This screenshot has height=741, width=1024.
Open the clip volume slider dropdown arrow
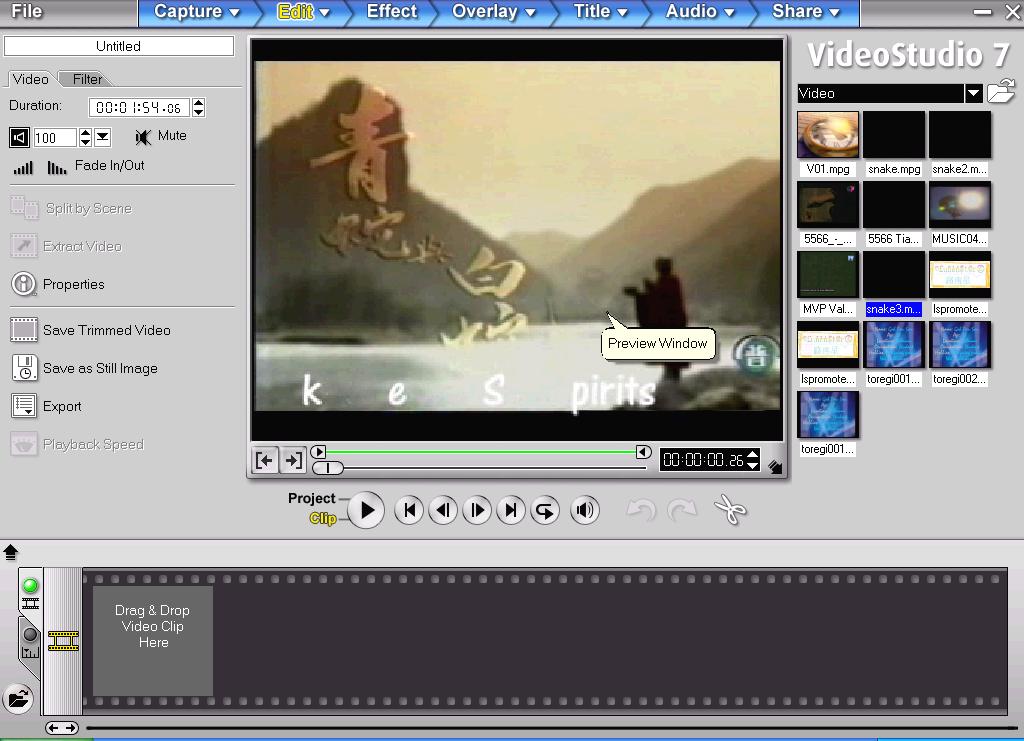pos(103,137)
